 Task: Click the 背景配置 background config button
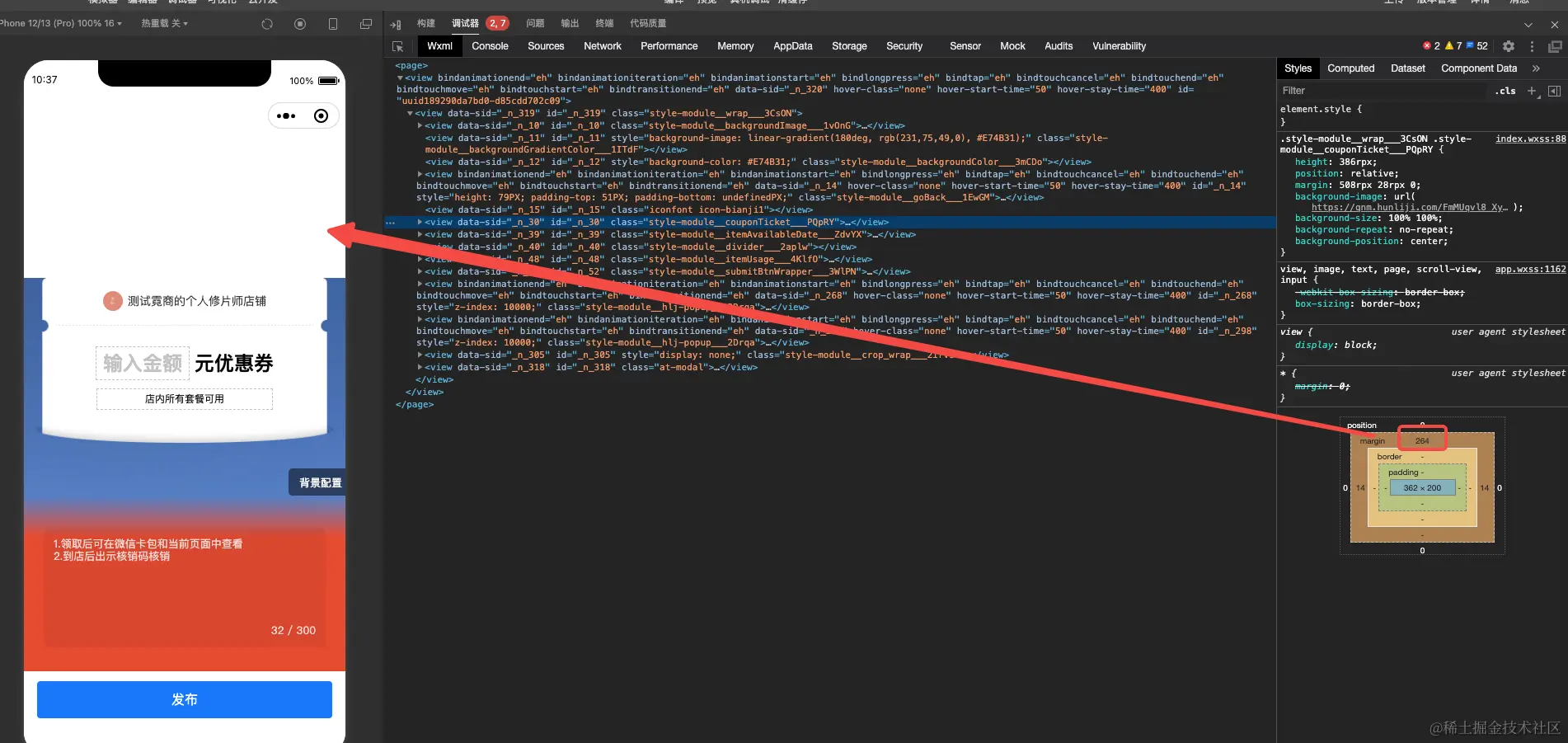click(317, 482)
